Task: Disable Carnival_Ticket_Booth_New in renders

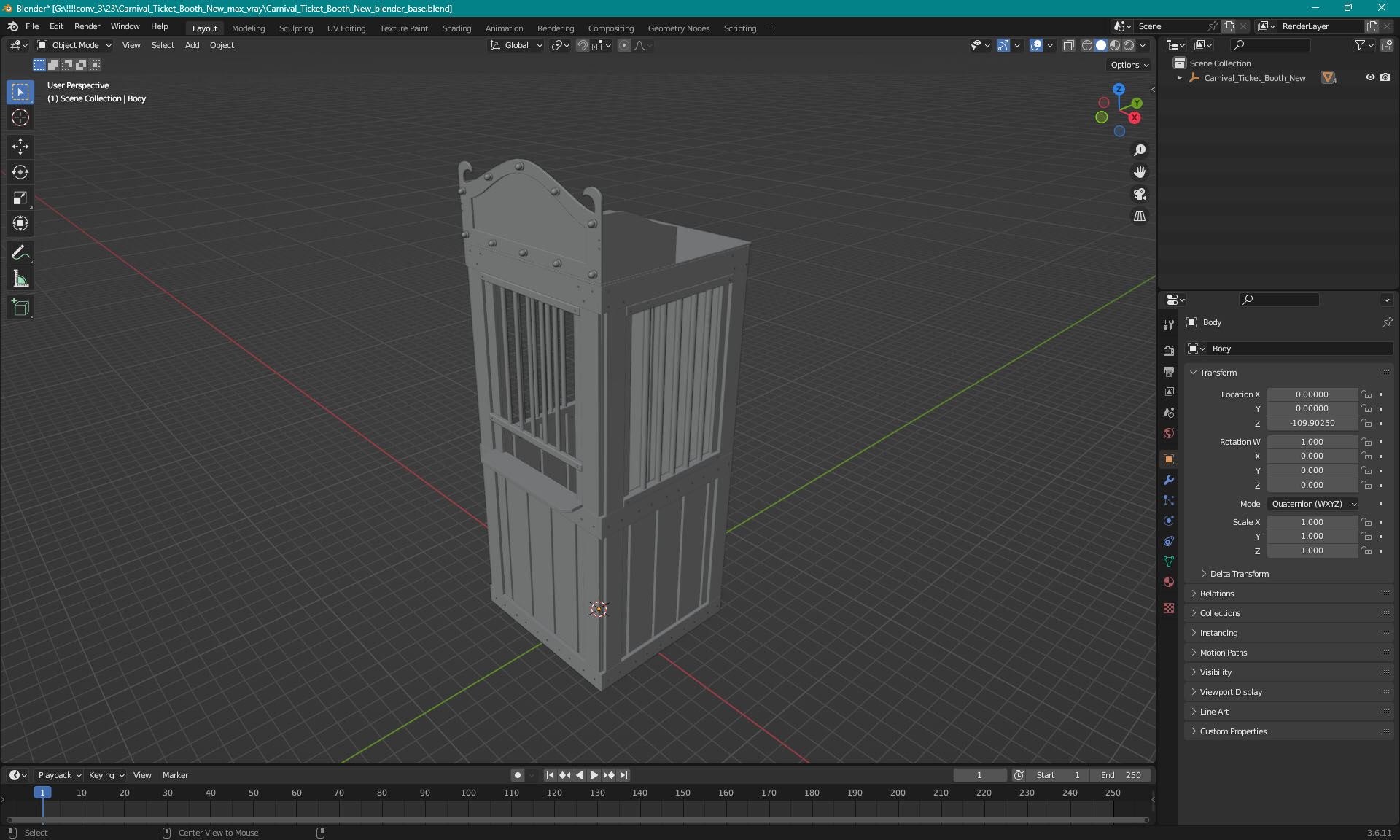Action: click(x=1385, y=77)
